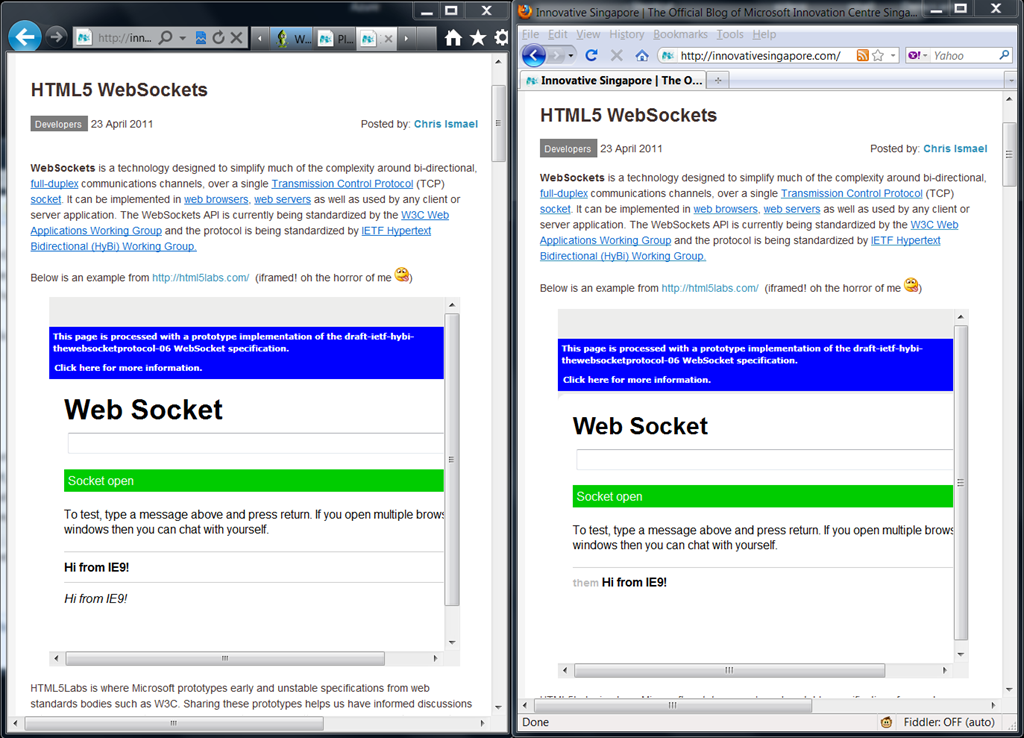Click the Firefox reload button
This screenshot has width=1024, height=738.
[x=591, y=56]
